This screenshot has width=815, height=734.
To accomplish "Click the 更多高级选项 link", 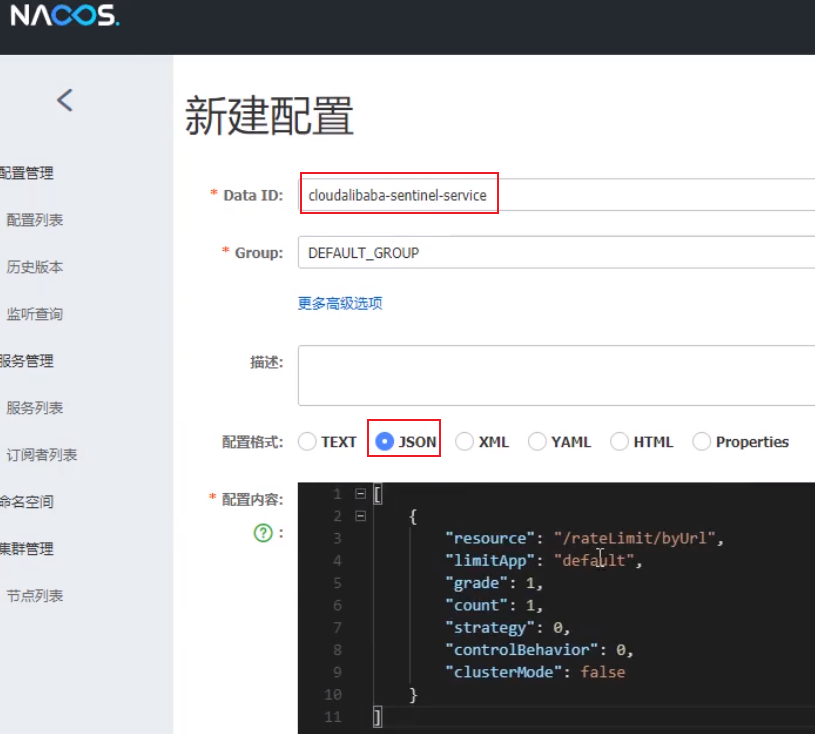I will tap(340, 303).
